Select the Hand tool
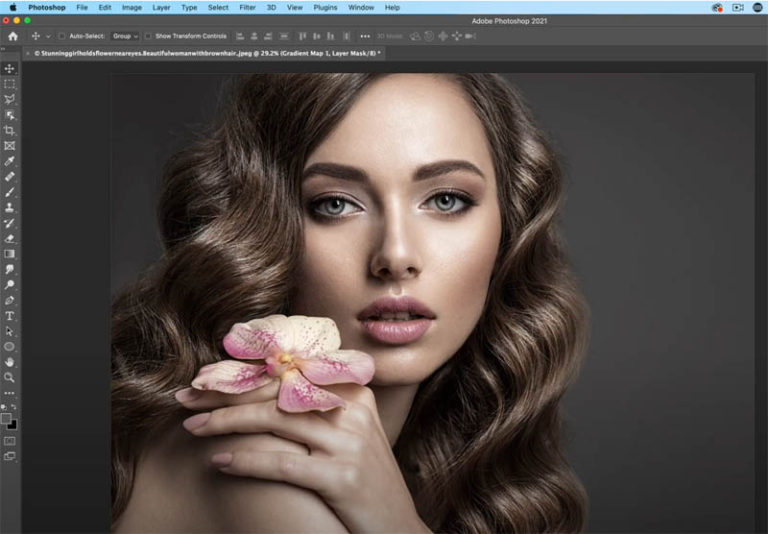Screen dimensions: 768x534 (x=10, y=362)
